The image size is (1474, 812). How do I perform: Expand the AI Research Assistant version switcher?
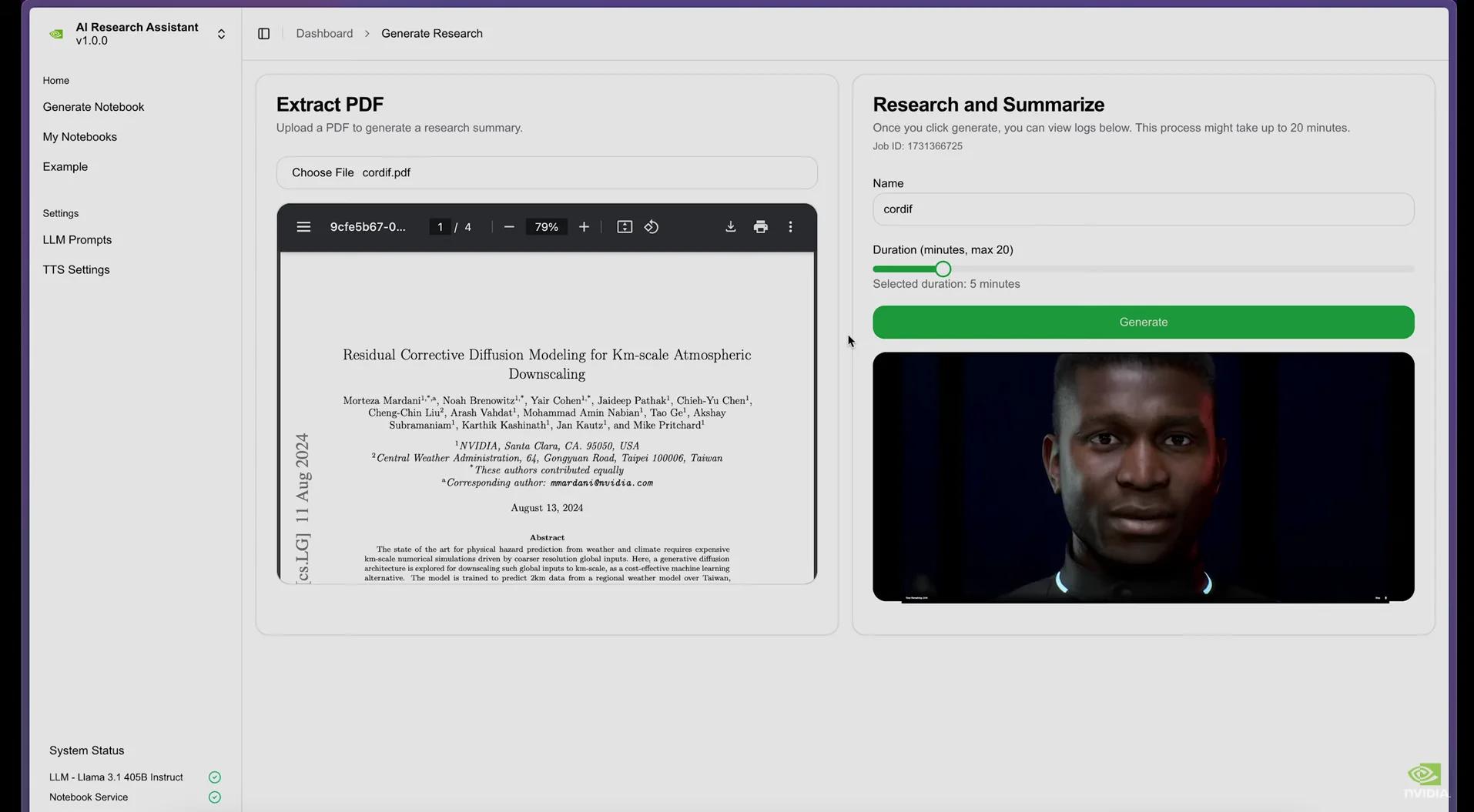click(221, 34)
